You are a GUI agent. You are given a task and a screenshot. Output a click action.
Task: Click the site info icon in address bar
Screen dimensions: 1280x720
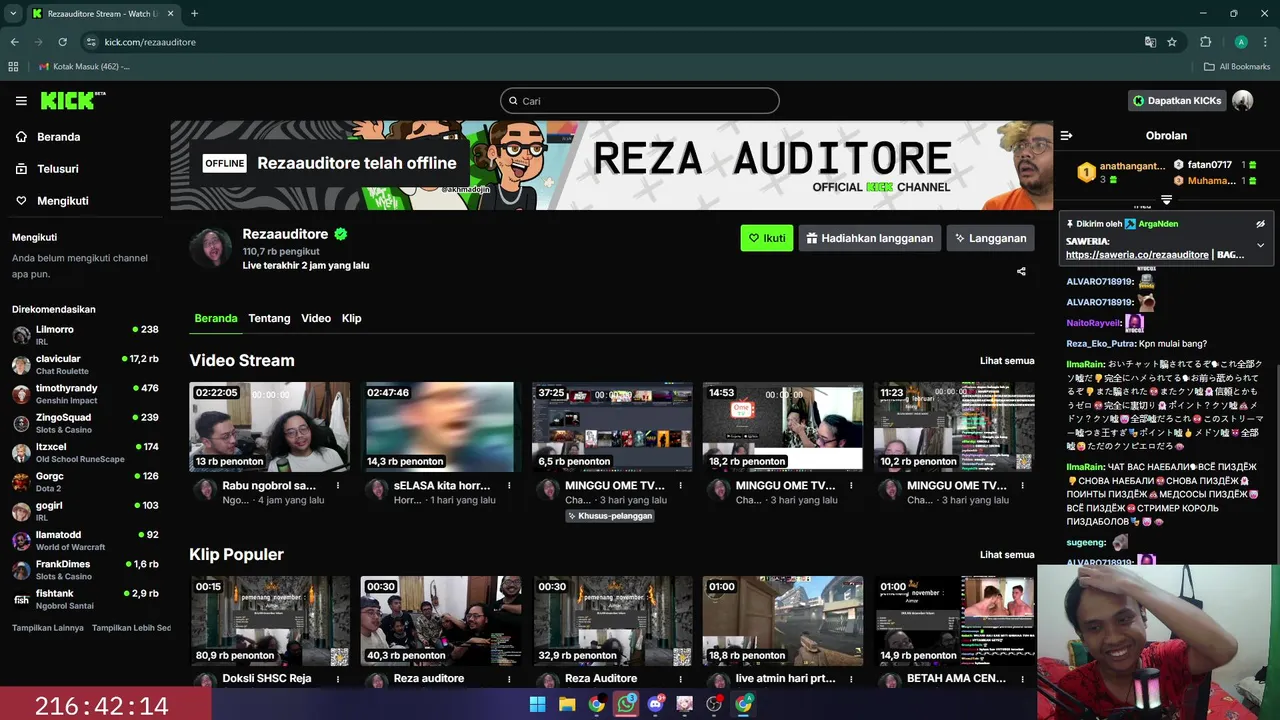coord(91,42)
